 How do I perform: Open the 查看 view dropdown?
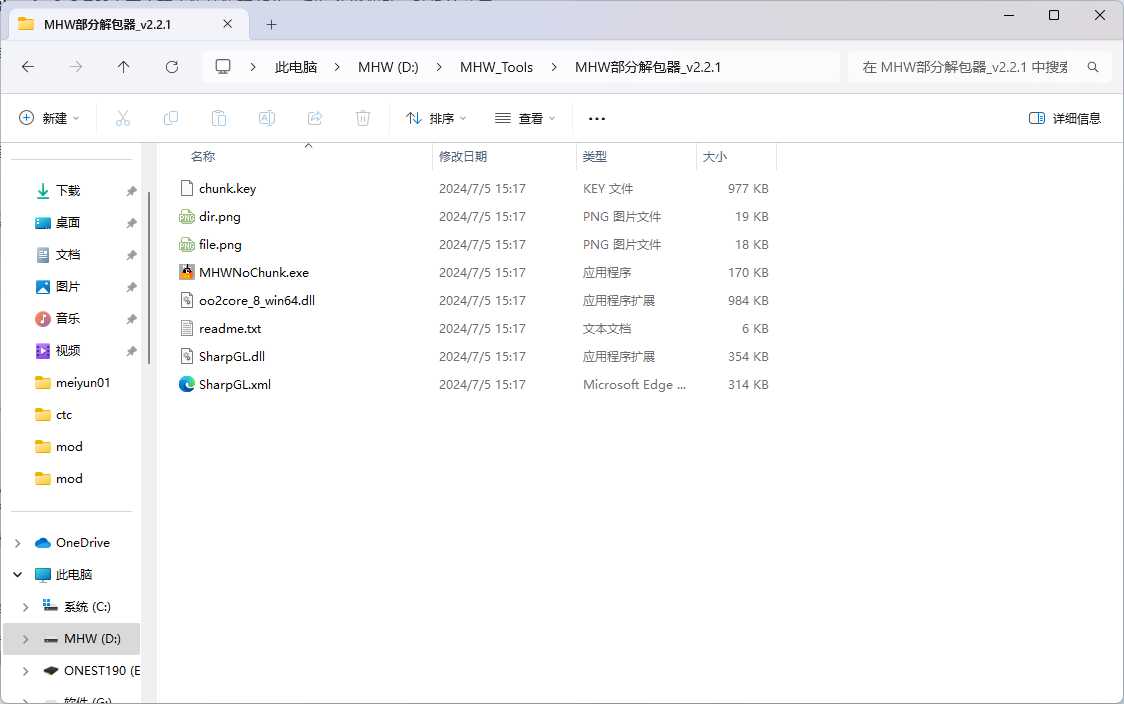525,118
